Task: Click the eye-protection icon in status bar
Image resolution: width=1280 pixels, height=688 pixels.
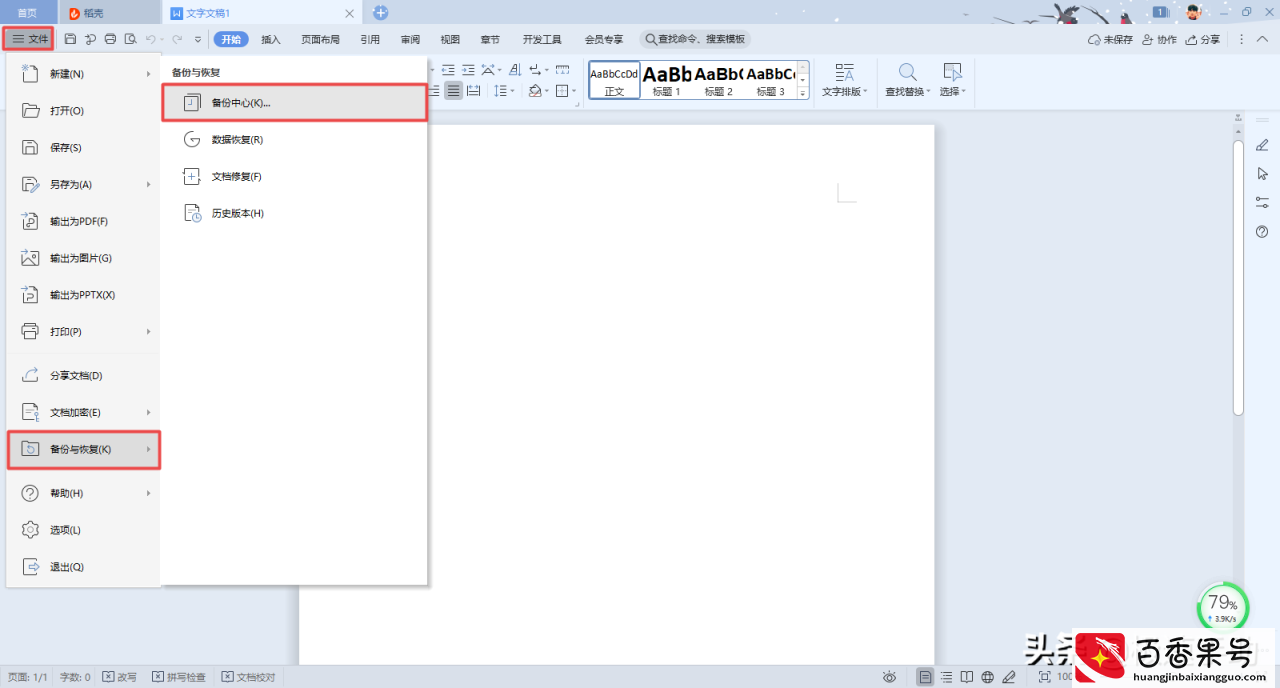Action: point(889,677)
